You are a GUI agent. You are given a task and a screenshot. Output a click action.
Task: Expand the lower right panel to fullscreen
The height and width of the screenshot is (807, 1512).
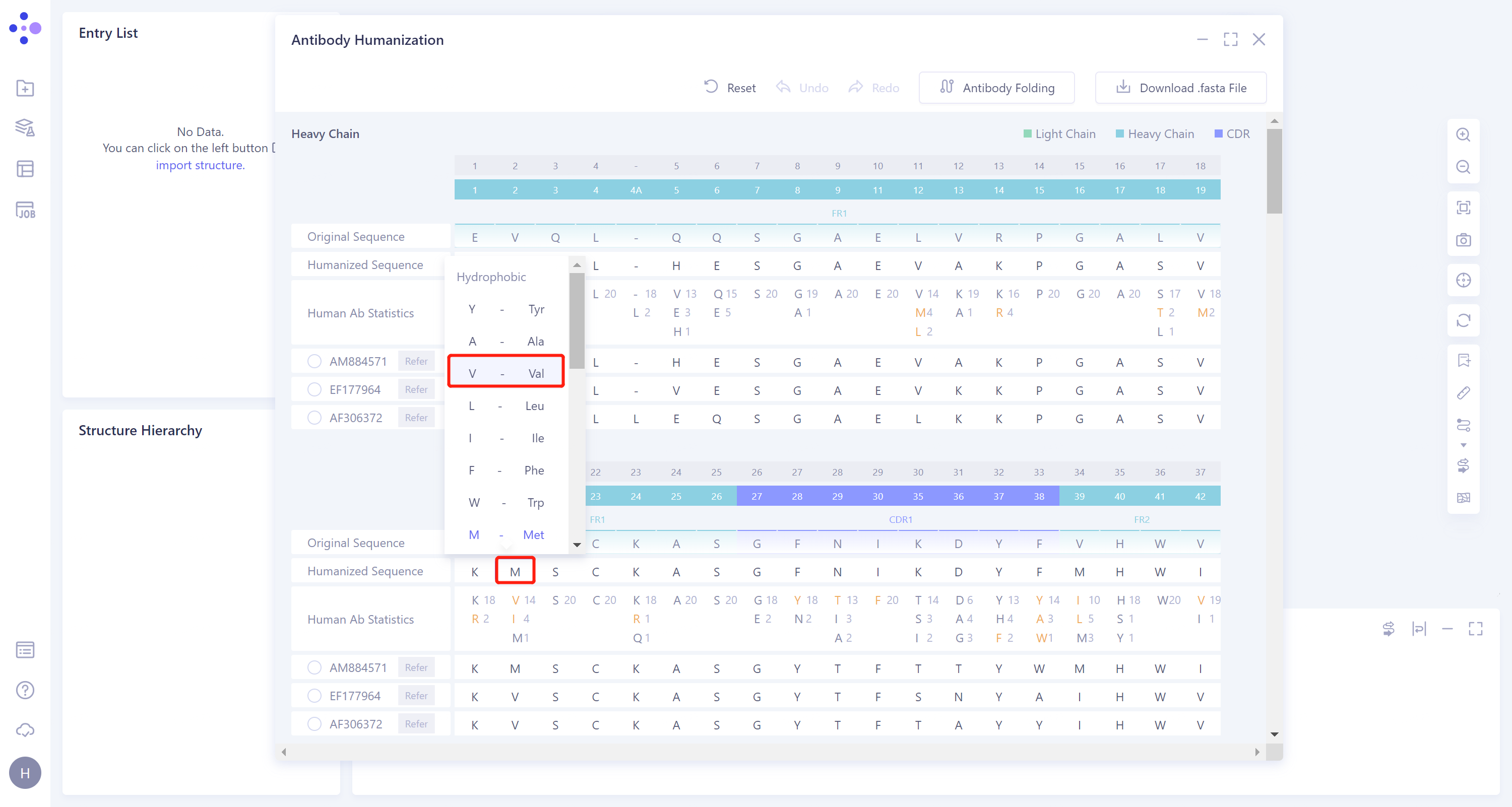tap(1476, 629)
